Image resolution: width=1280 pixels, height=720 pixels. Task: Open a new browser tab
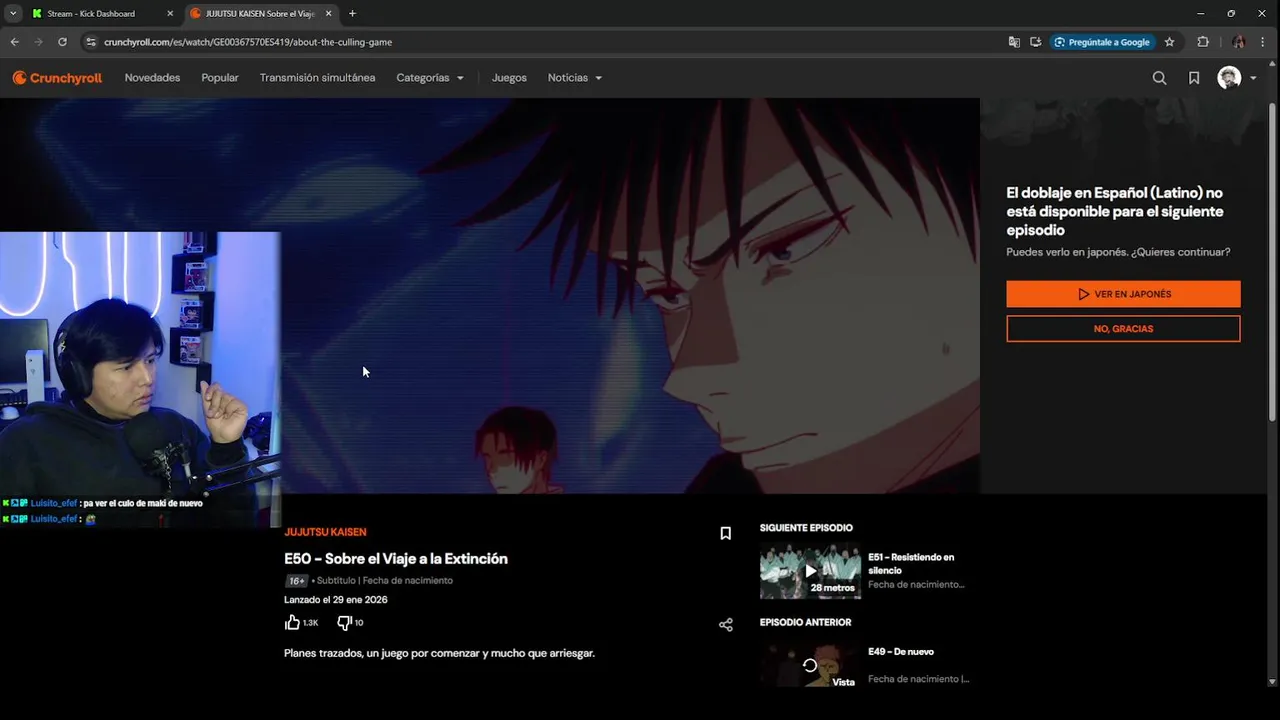(352, 14)
